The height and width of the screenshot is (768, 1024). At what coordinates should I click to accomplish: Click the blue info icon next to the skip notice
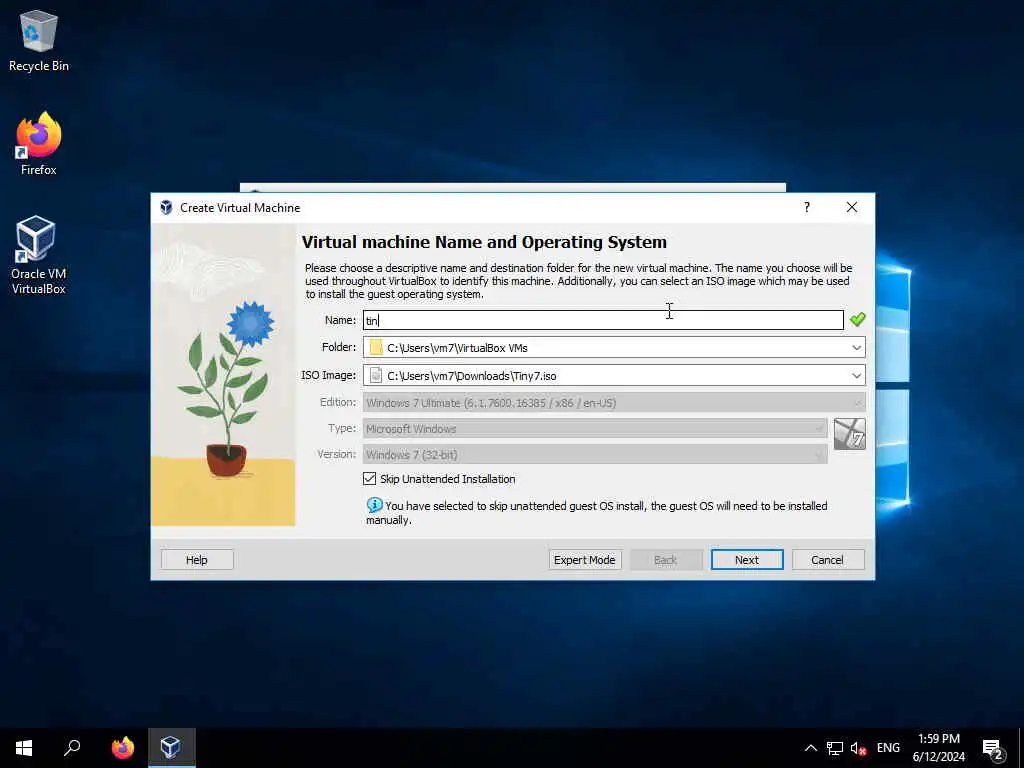374,505
